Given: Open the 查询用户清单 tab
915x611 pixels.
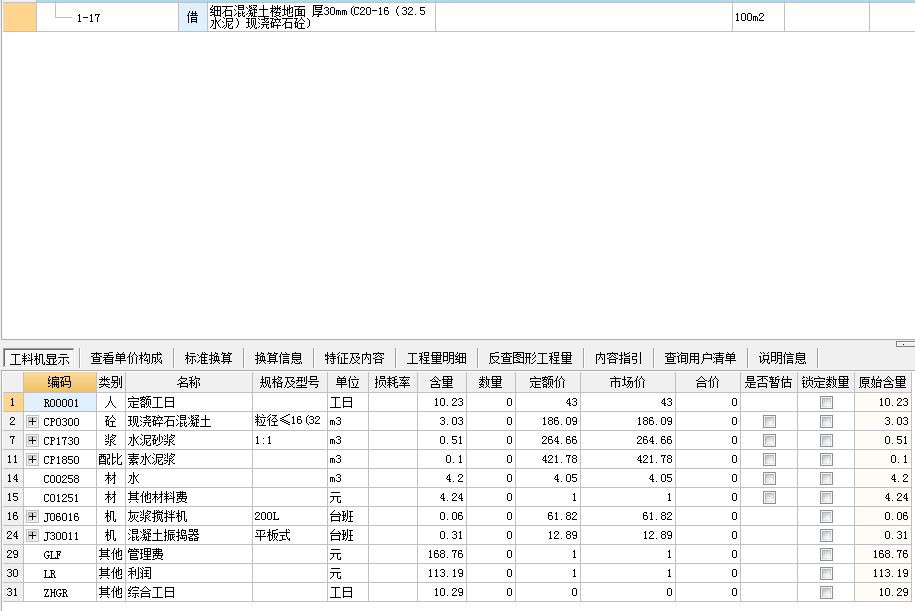Looking at the screenshot, I should (700, 358).
